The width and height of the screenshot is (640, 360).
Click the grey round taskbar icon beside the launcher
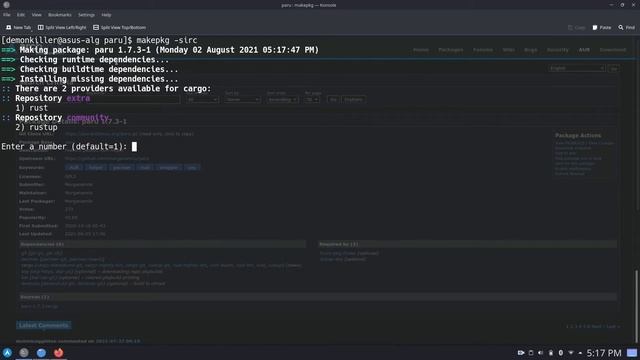24,353
